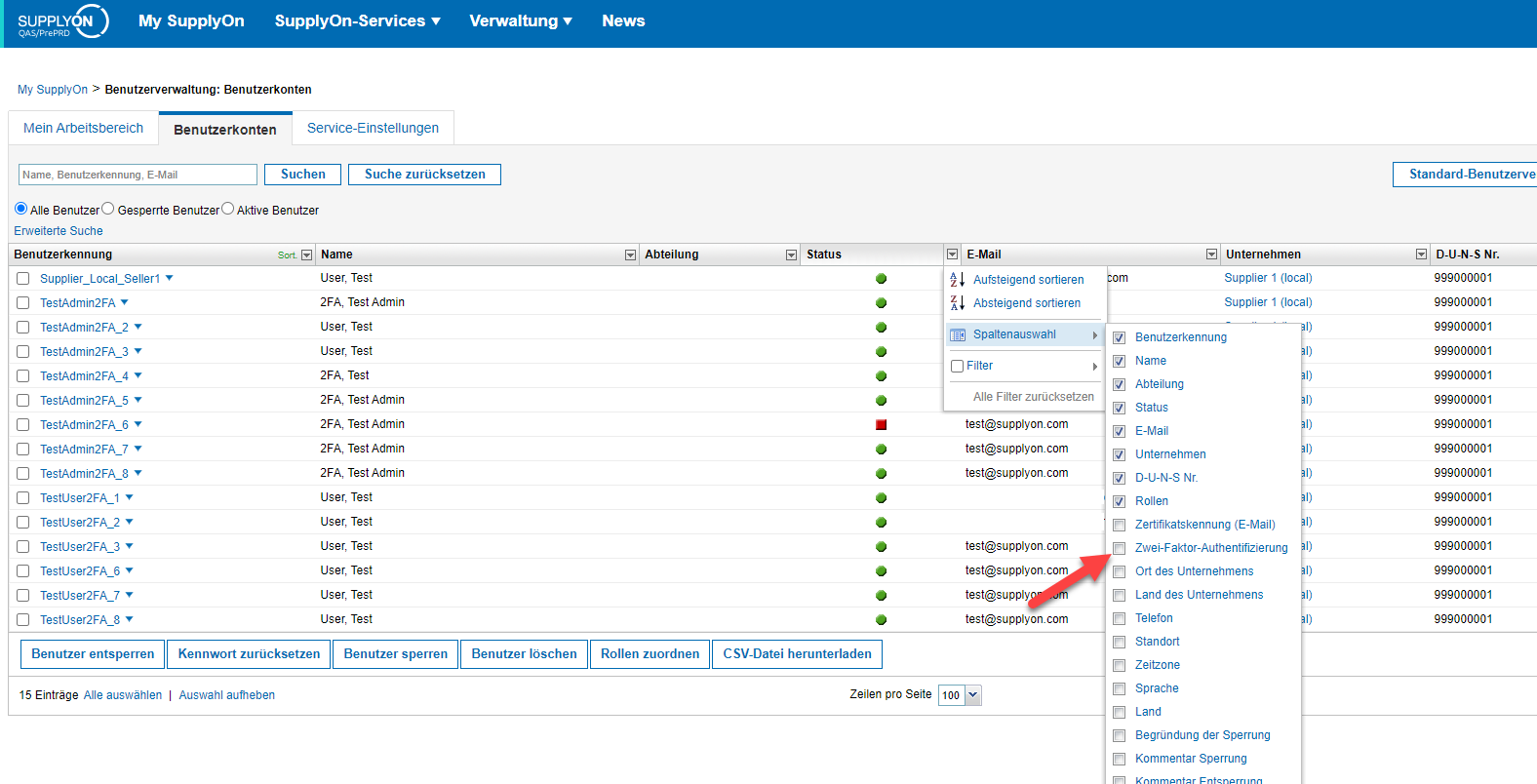Click the name search input field
1537x784 pixels.
tap(138, 175)
